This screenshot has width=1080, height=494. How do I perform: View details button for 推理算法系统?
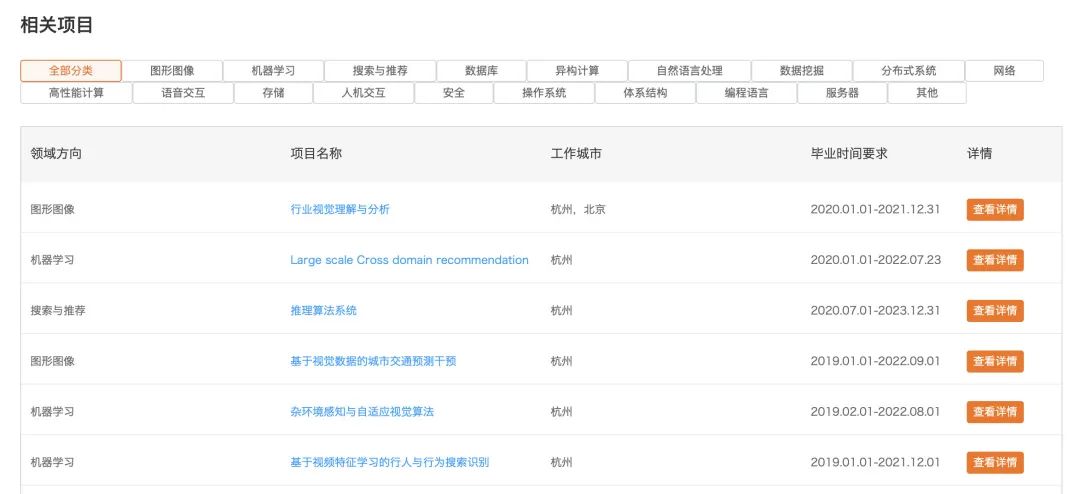(x=995, y=311)
